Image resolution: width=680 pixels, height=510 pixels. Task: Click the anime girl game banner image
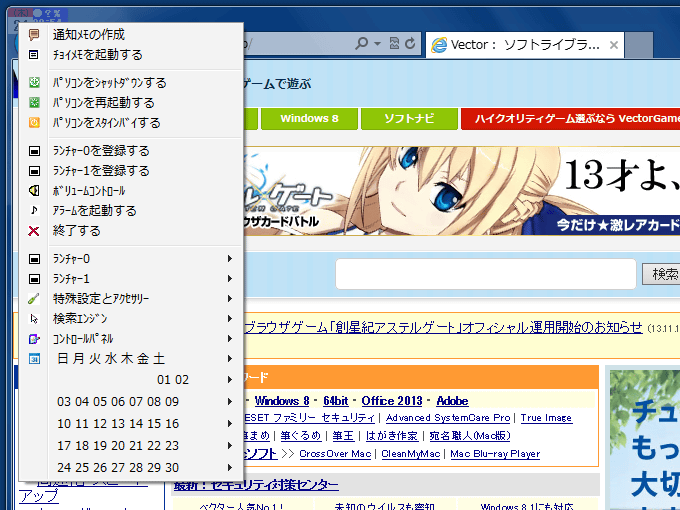462,191
